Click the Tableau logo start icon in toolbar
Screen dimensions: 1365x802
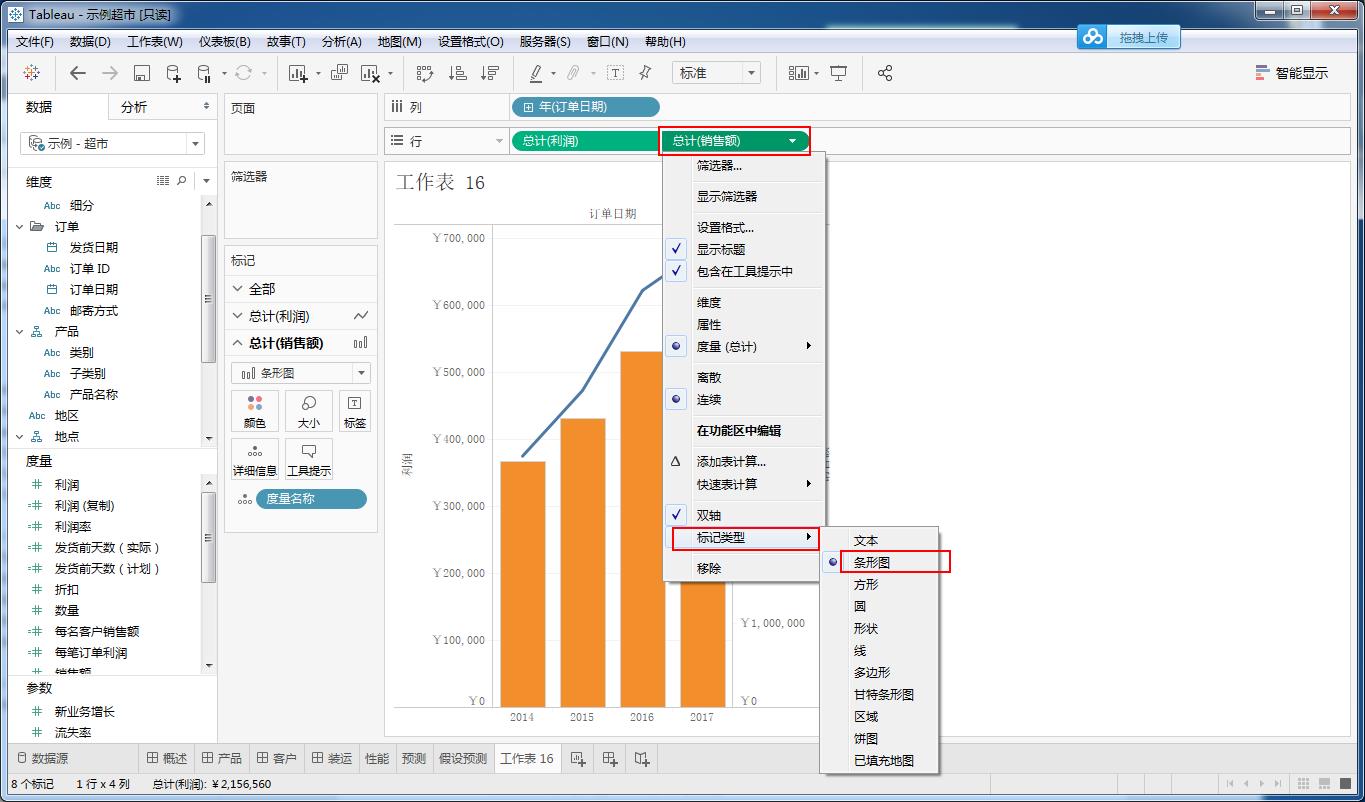[x=32, y=73]
